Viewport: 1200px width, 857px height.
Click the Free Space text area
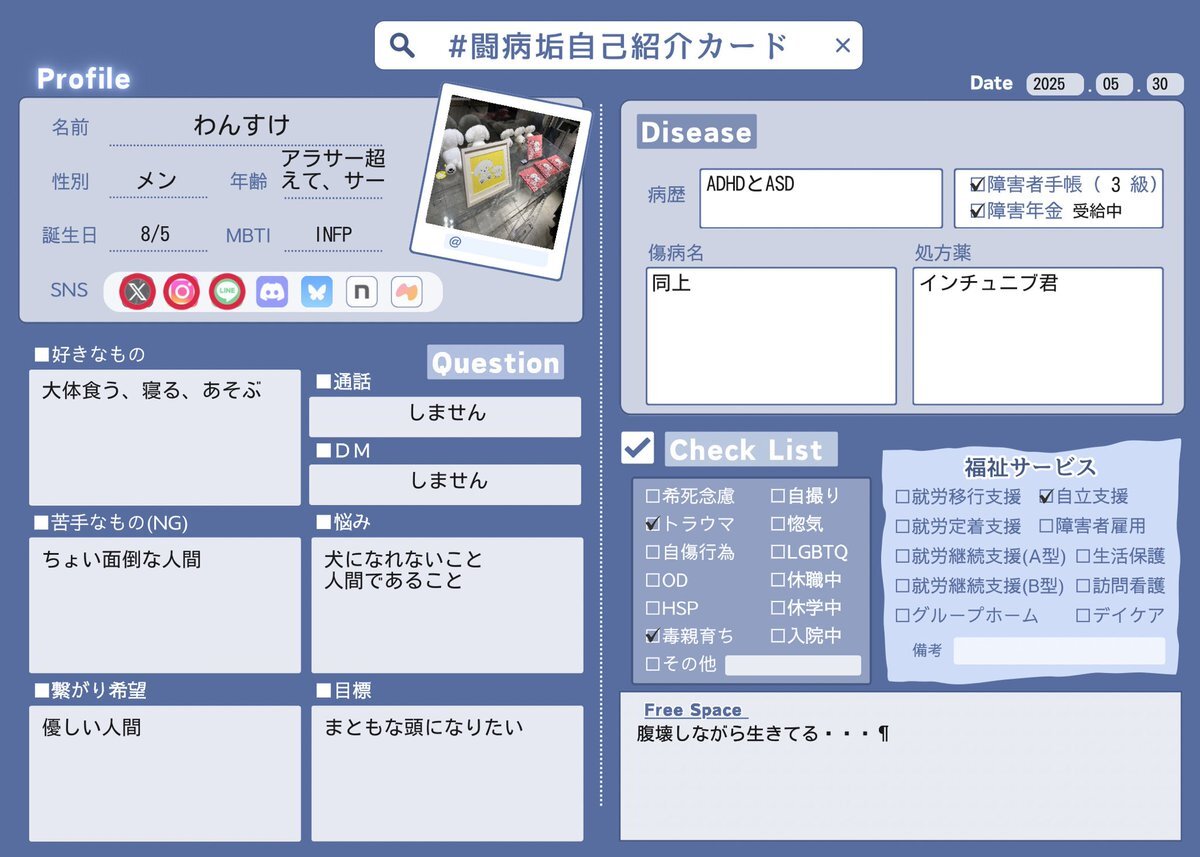tap(900, 766)
